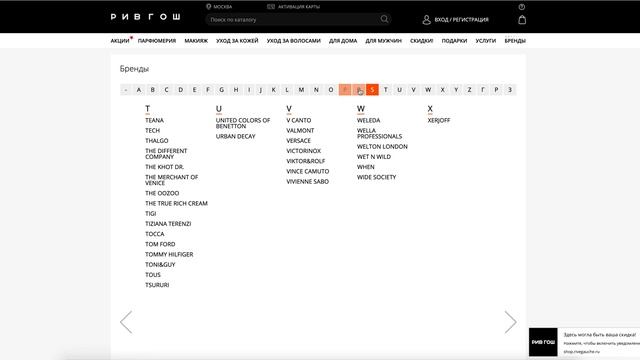Image resolution: width=640 pixels, height=360 pixels.
Task: Open the TOM FORD brand
Action: (160, 244)
